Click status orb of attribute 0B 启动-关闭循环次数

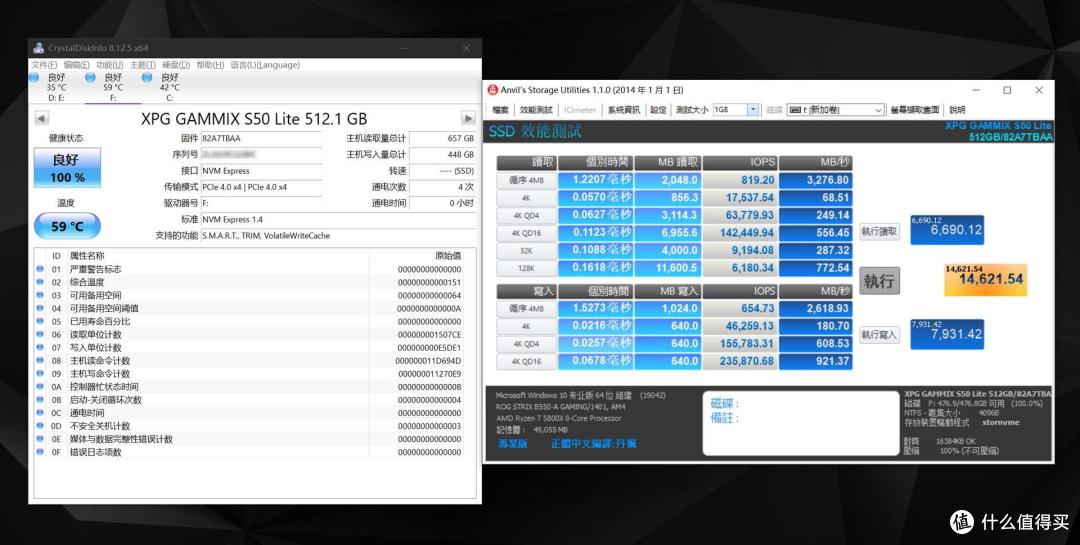[x=40, y=400]
